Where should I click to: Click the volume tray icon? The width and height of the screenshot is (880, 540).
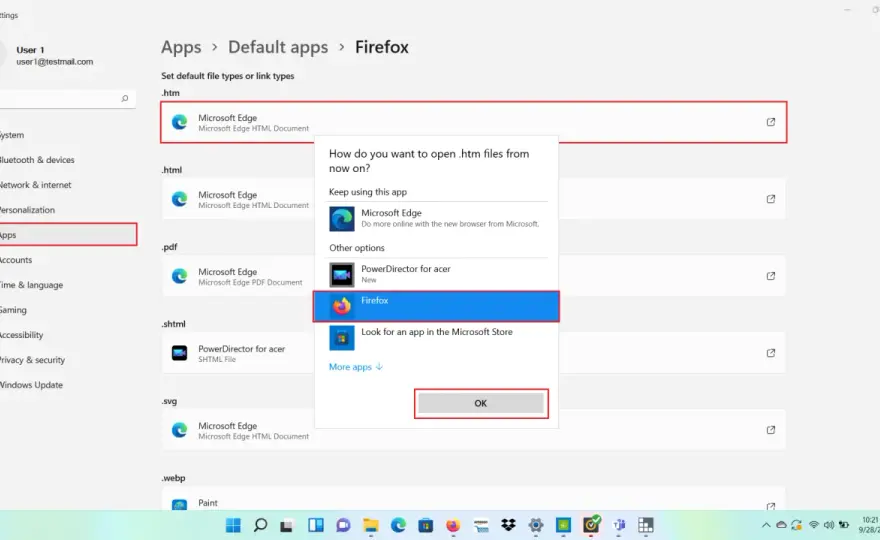pos(828,525)
